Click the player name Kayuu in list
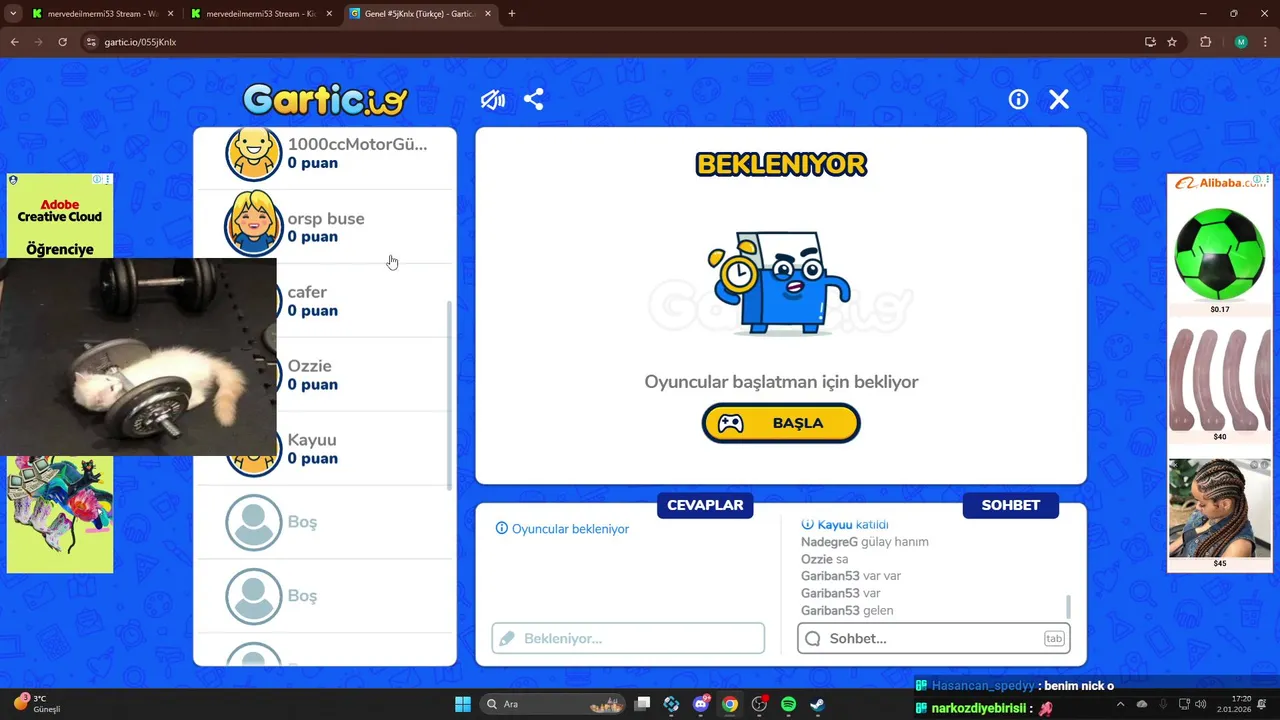Screen dimensions: 1280x720 point(312,440)
